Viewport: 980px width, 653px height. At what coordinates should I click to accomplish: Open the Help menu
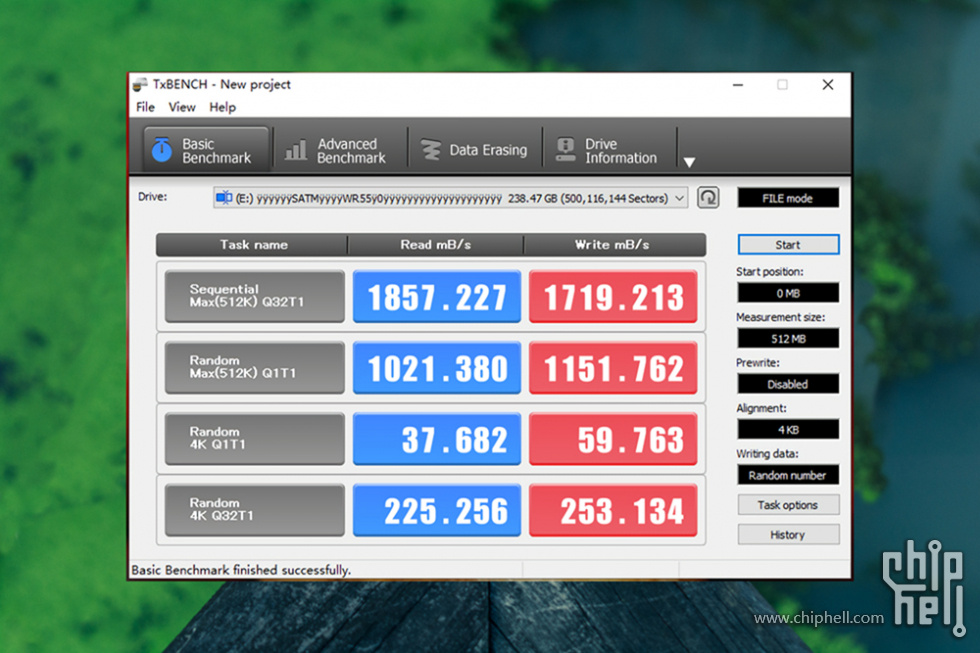tap(222, 107)
